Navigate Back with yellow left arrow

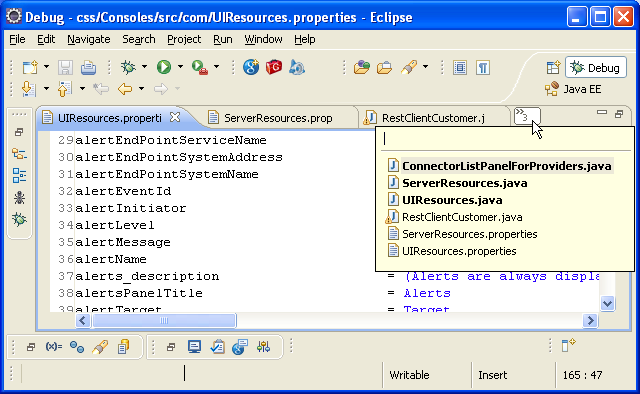coord(124,89)
